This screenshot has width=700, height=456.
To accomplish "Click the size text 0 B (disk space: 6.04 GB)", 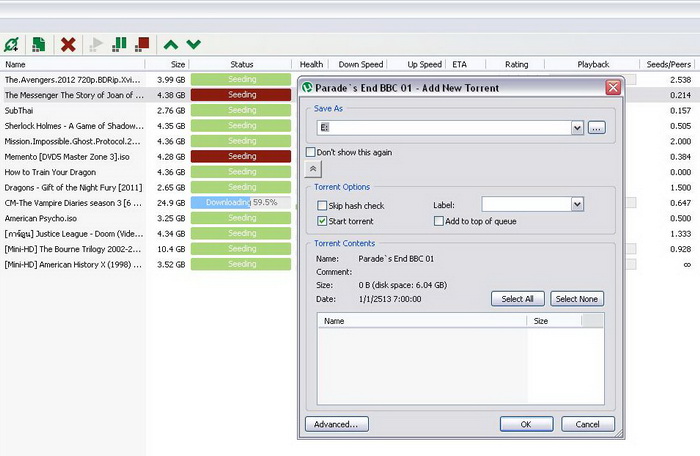I will [x=403, y=285].
